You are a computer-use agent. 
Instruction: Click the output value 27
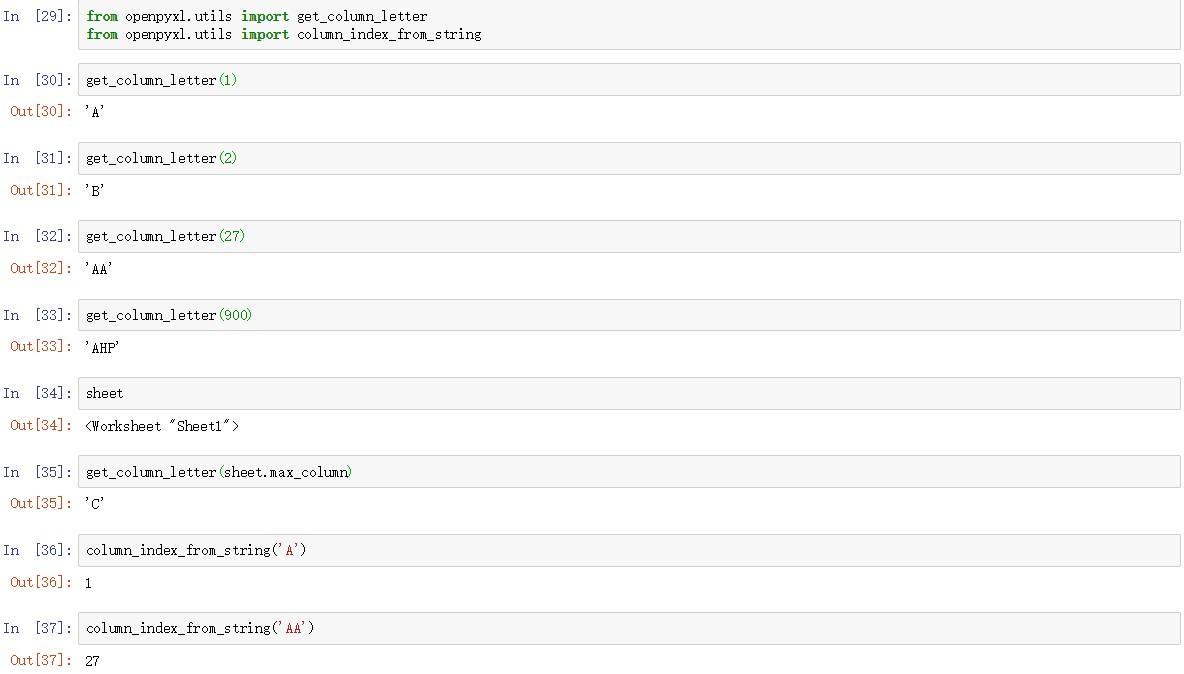tap(92, 661)
